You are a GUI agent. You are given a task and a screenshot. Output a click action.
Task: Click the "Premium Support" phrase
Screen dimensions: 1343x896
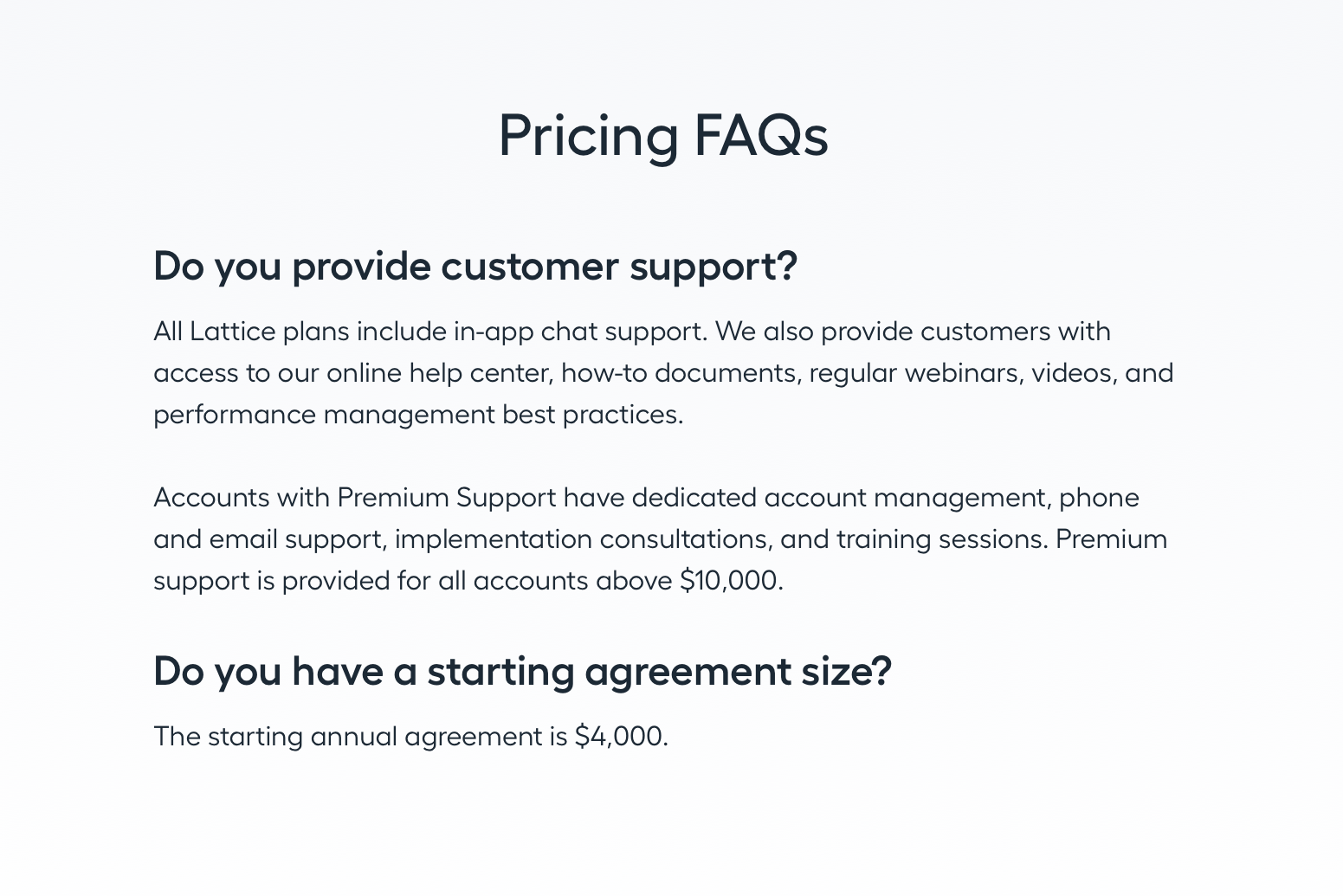[x=446, y=498]
